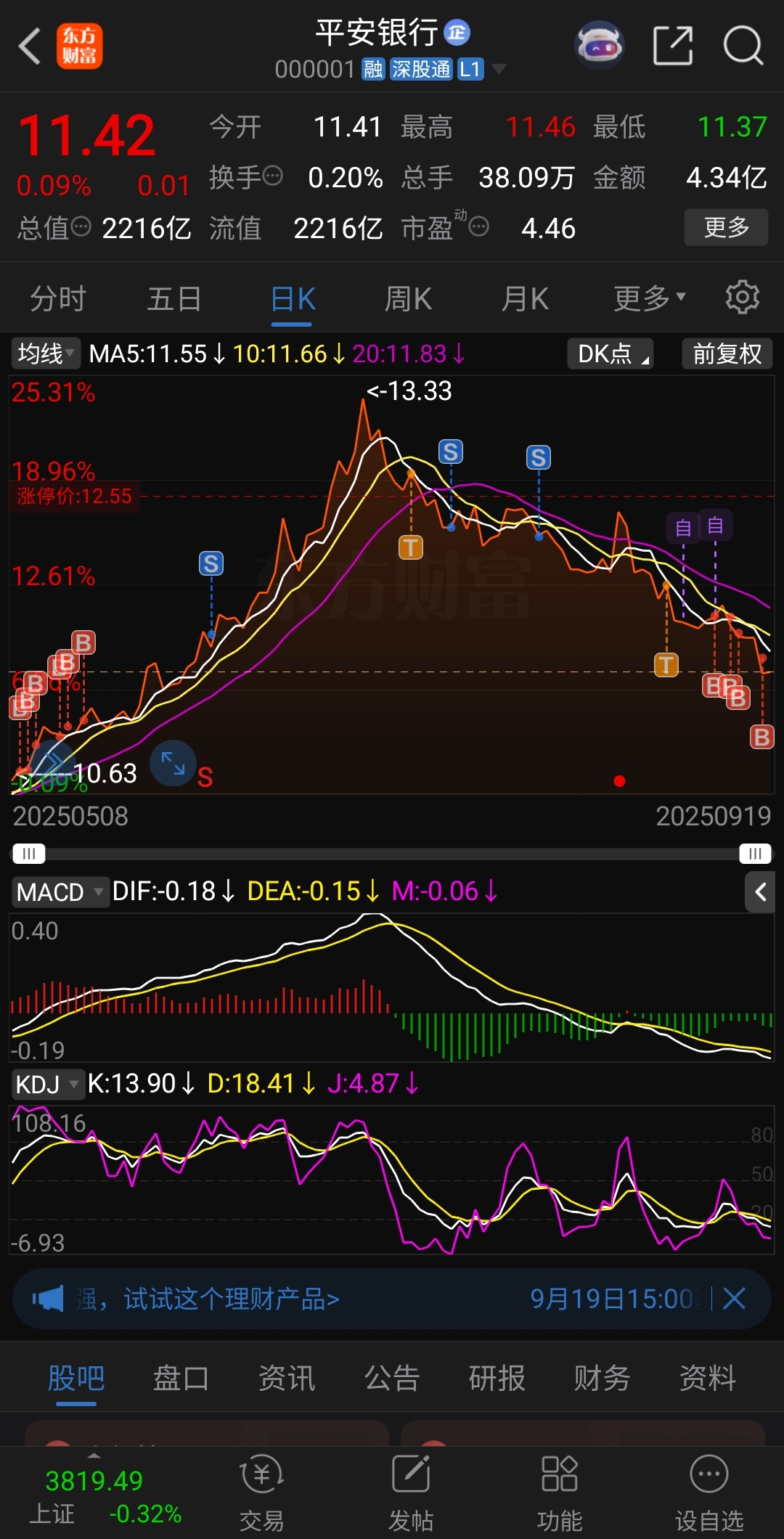Open the 股吧 tab

(76, 1378)
